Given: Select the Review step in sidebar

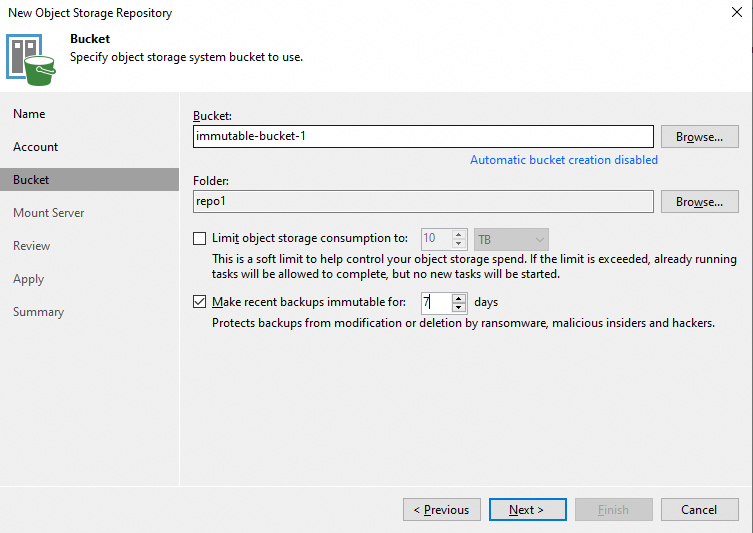Looking at the screenshot, I should [32, 246].
